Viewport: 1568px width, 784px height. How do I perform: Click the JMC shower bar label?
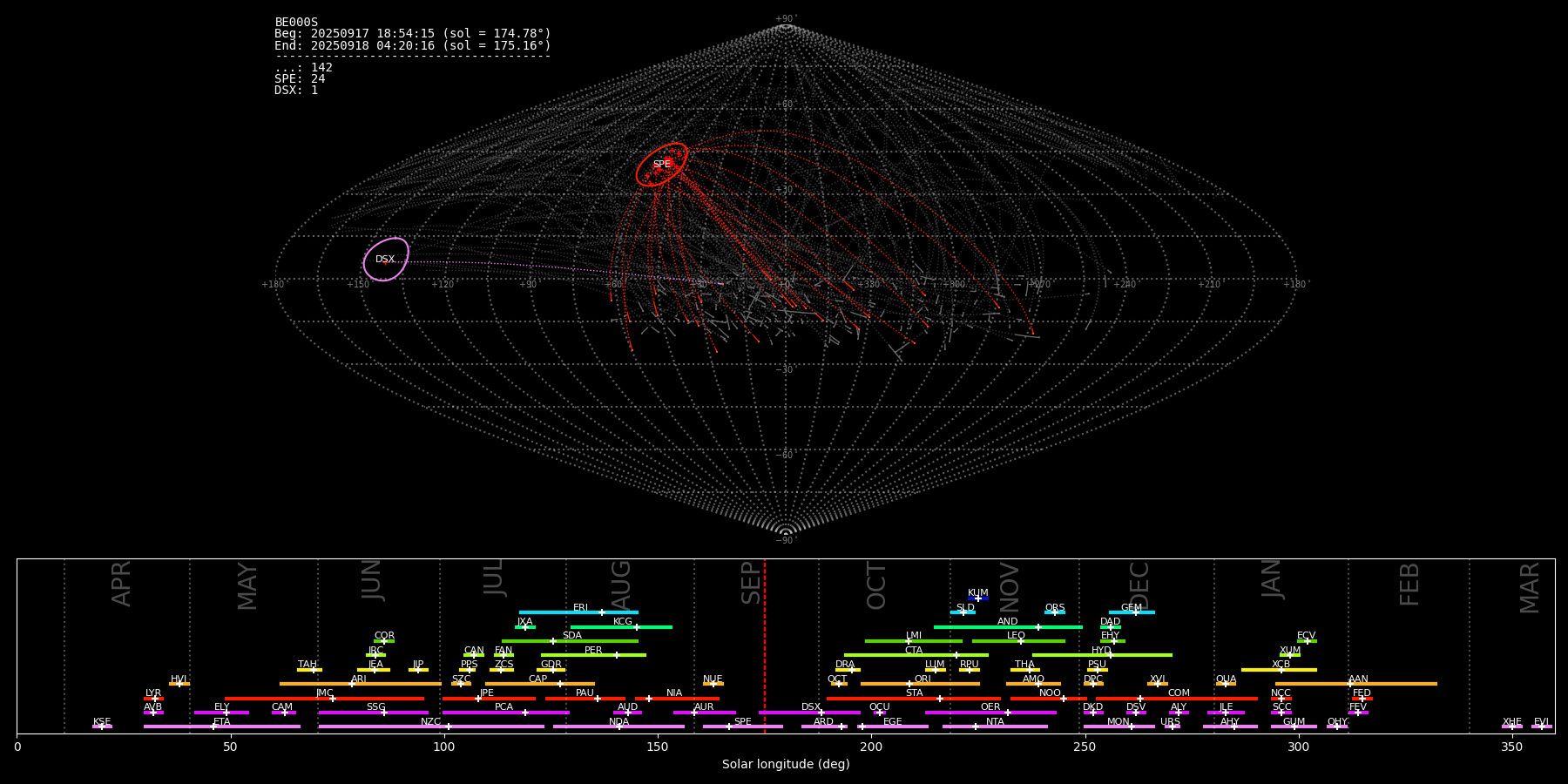coord(325,693)
